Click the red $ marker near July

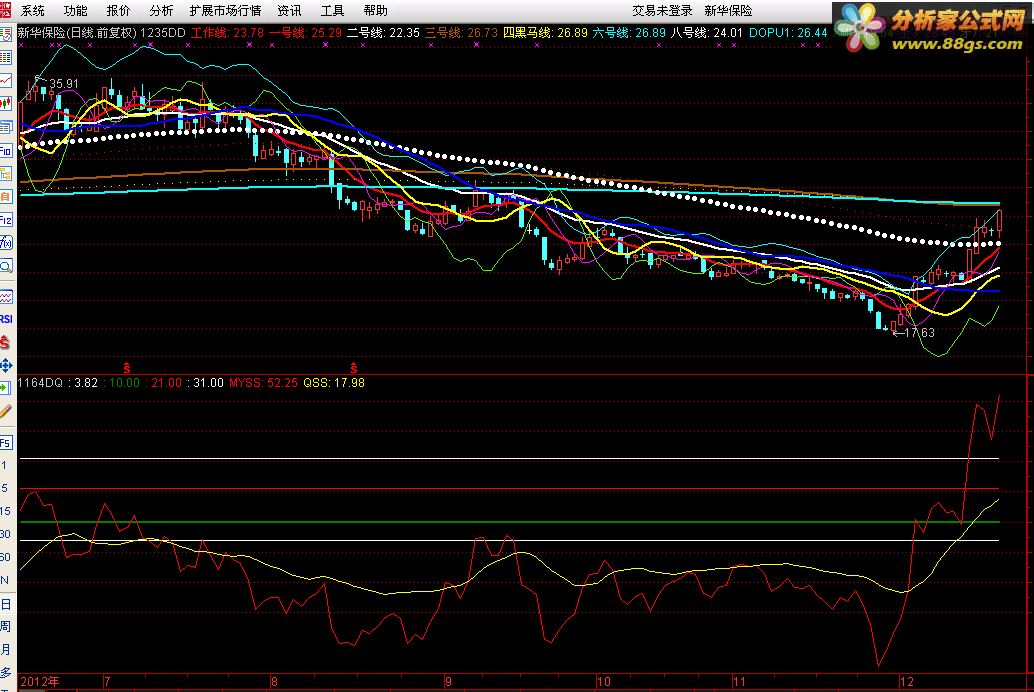point(127,367)
